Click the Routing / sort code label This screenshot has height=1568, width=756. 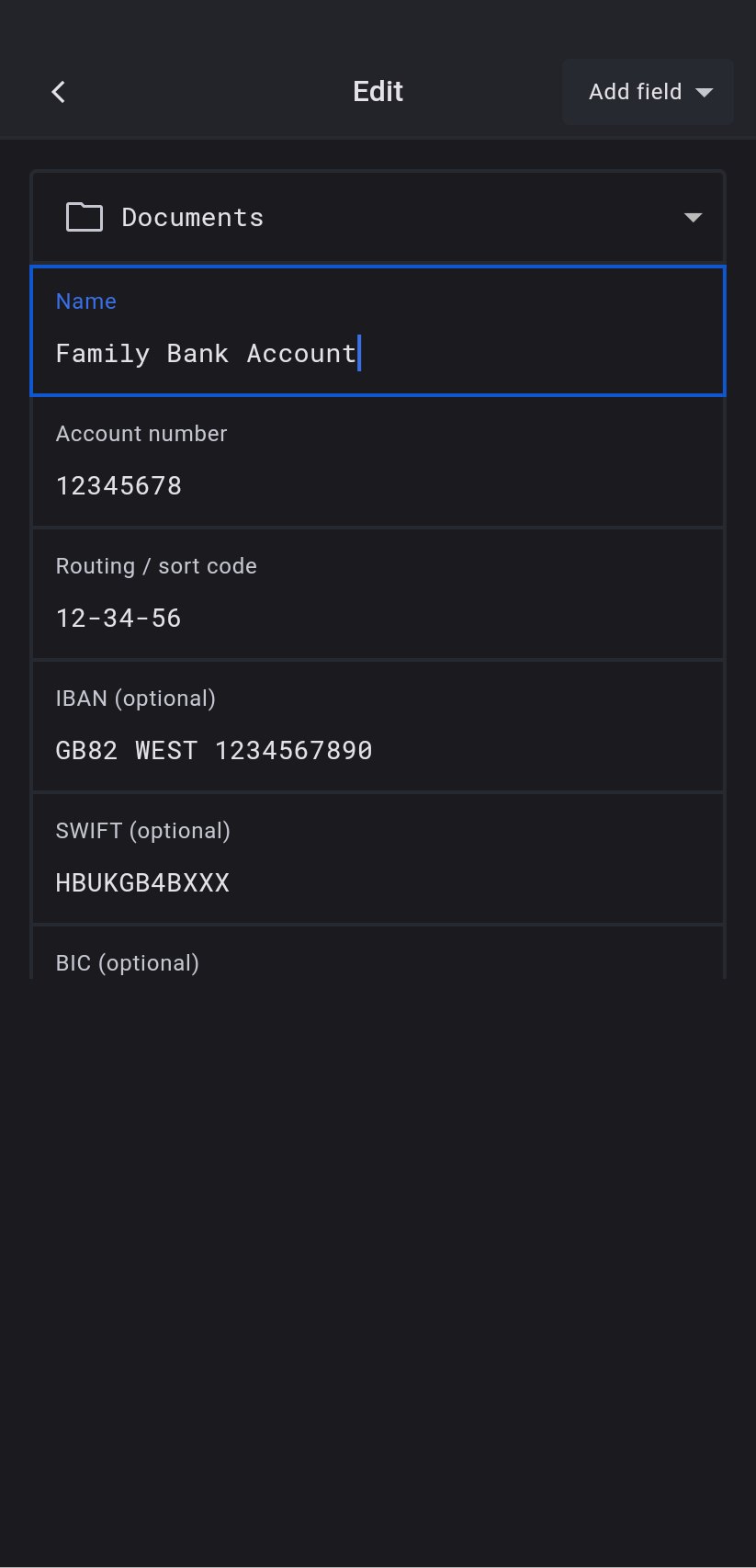(x=156, y=566)
